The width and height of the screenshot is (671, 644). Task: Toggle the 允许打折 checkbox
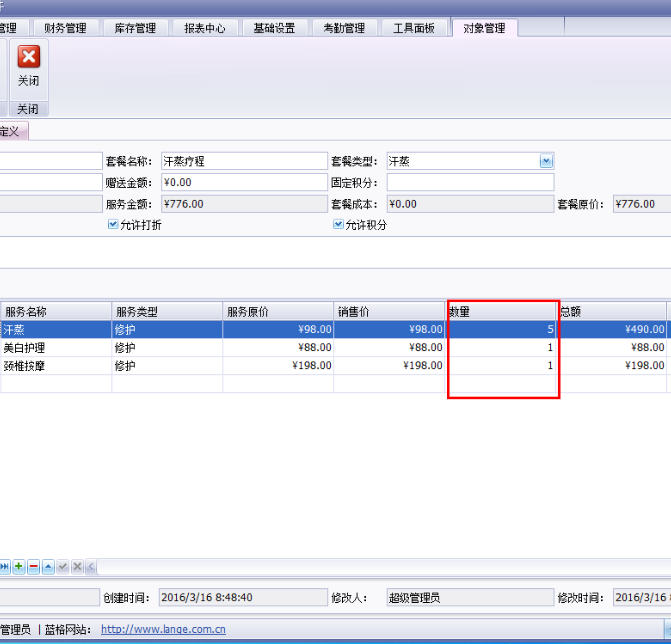[x=113, y=224]
